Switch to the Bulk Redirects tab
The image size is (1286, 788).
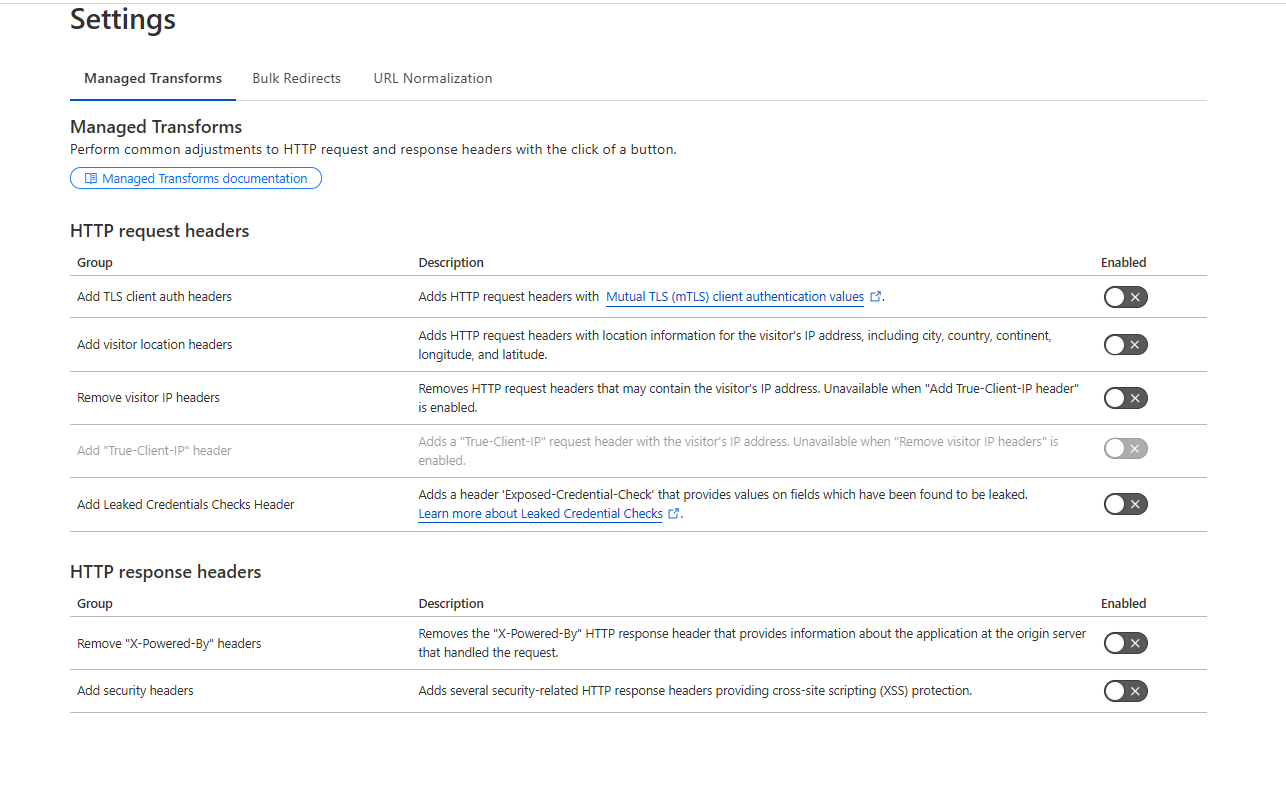click(296, 78)
